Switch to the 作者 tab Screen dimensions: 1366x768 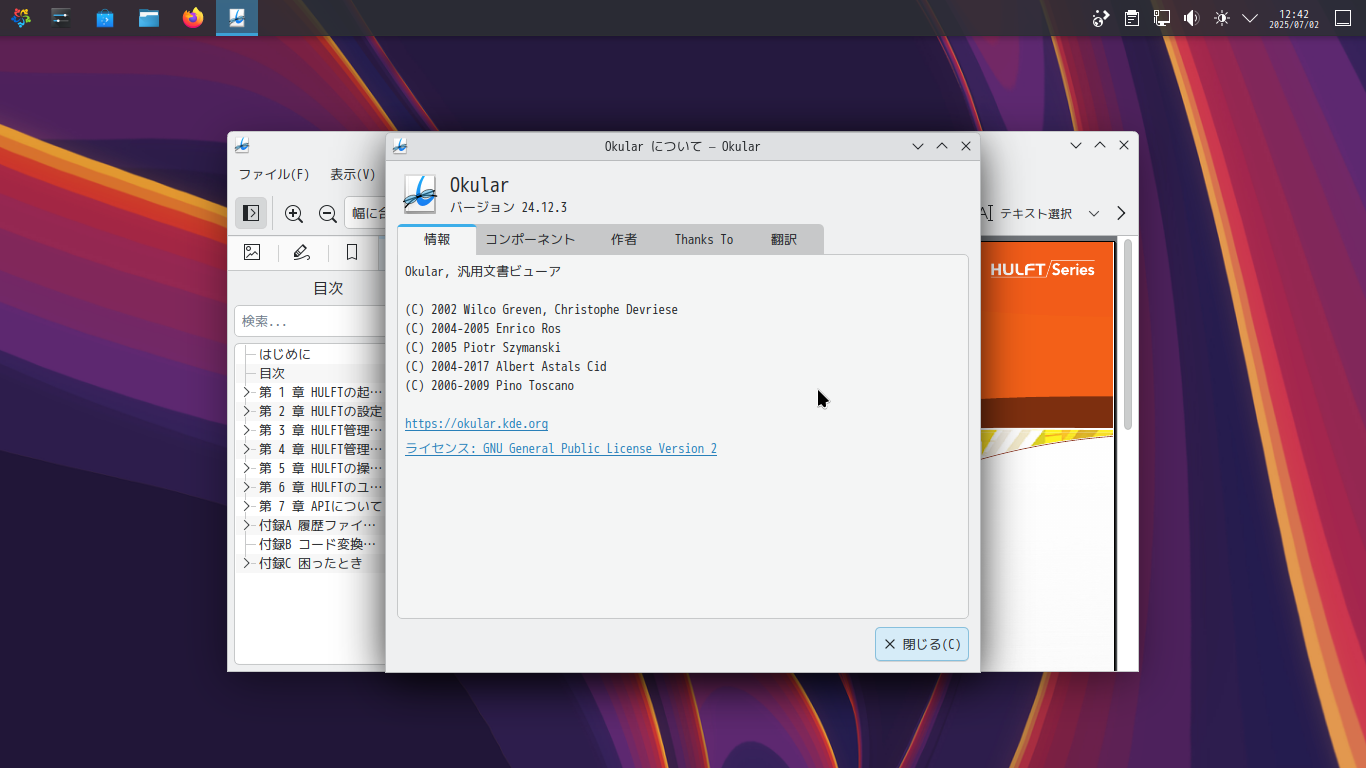pyautogui.click(x=624, y=240)
